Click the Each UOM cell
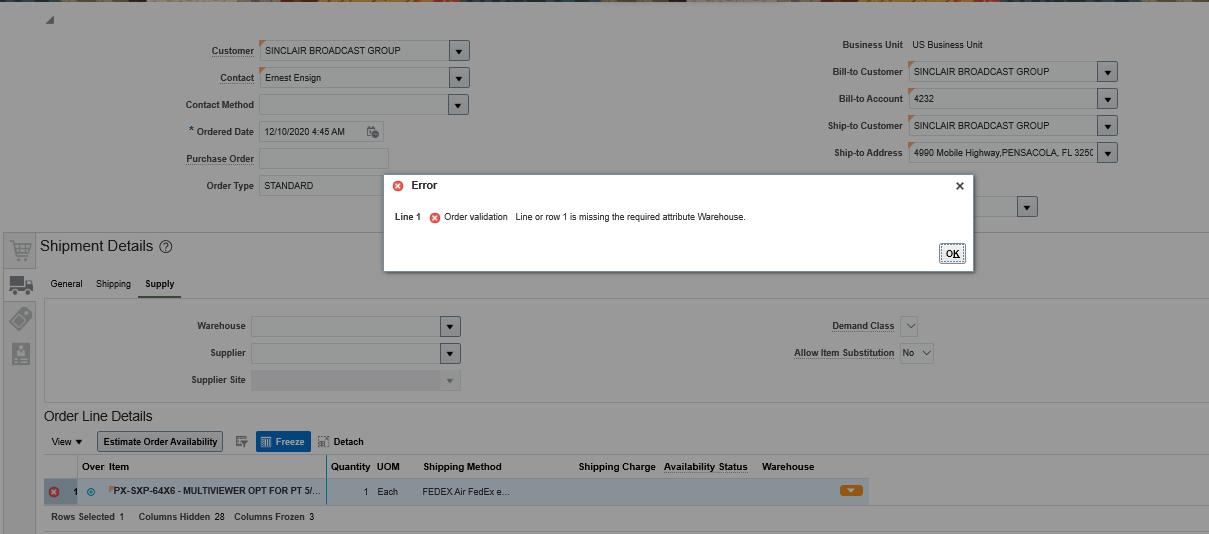The width and height of the screenshot is (1209, 534). [x=387, y=492]
